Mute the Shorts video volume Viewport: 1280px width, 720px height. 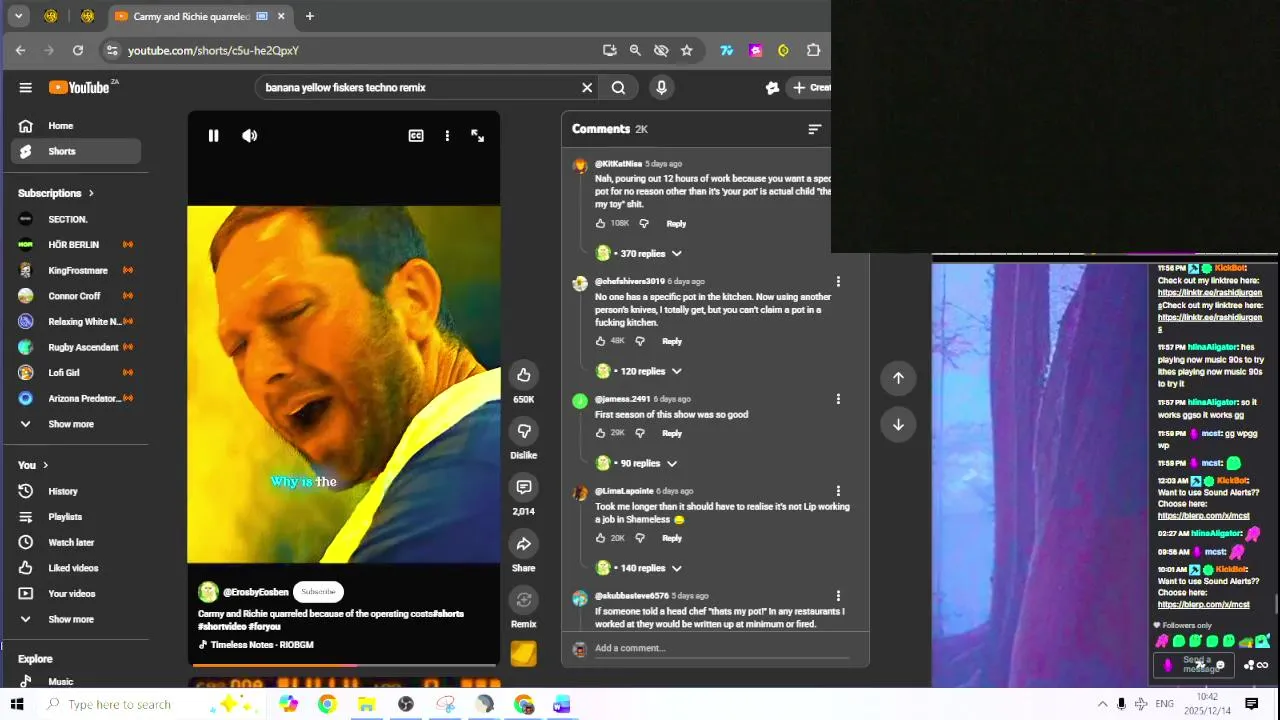pyautogui.click(x=250, y=136)
